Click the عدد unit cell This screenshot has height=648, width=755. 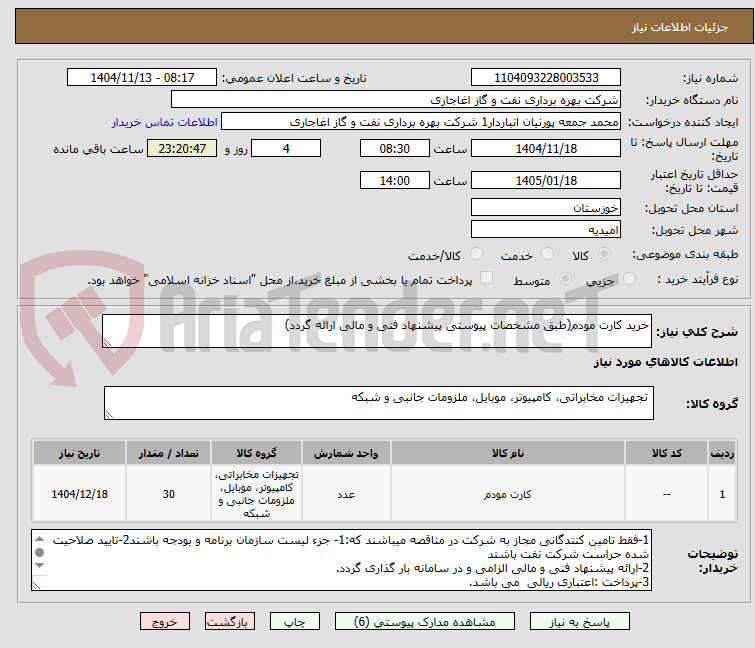point(346,494)
